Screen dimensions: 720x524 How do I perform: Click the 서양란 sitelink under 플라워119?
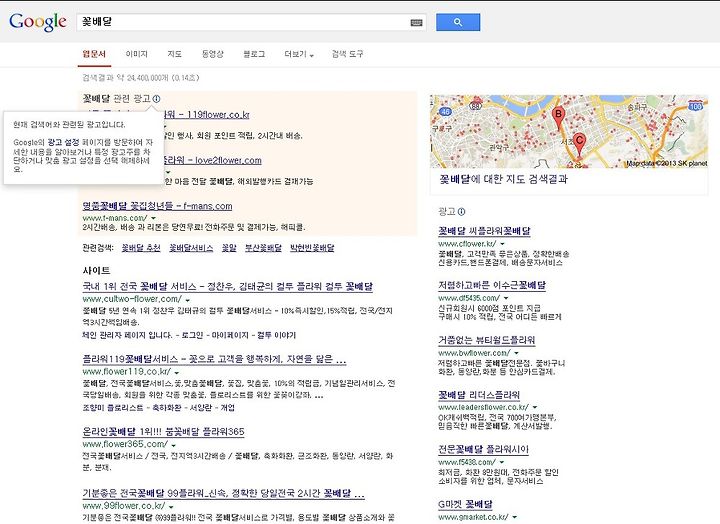pyautogui.click(x=201, y=408)
